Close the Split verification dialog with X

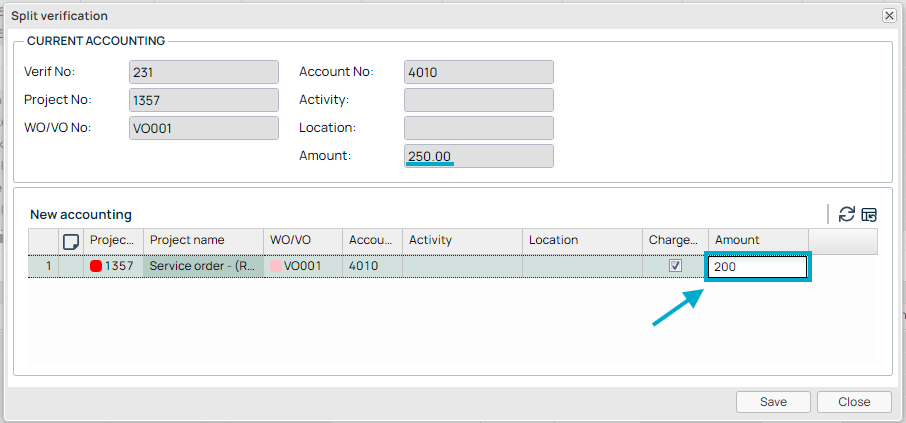pos(889,16)
